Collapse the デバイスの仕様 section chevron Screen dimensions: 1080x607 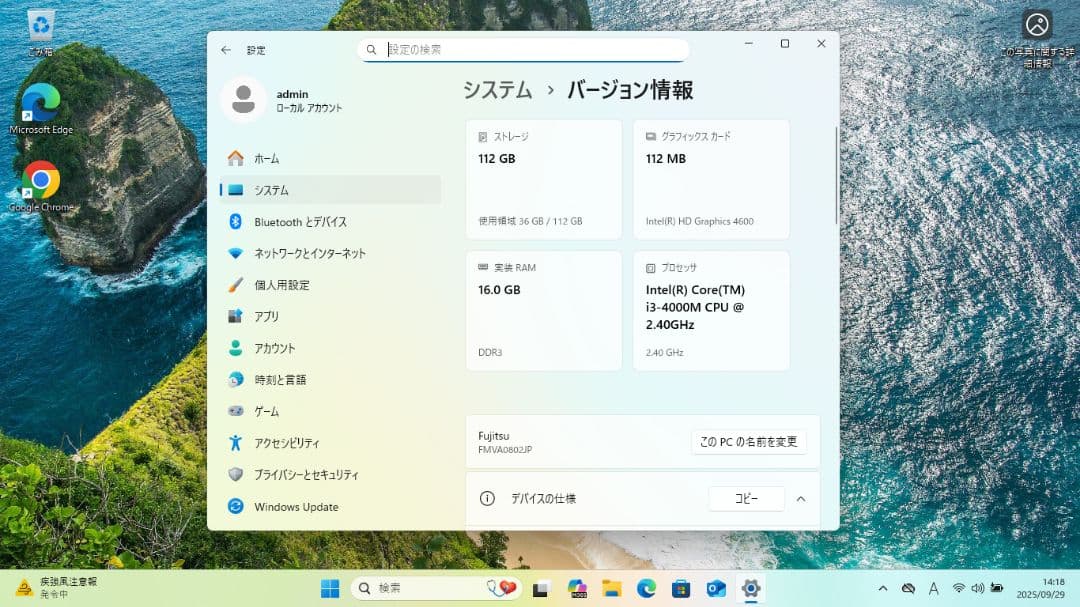pyautogui.click(x=801, y=499)
